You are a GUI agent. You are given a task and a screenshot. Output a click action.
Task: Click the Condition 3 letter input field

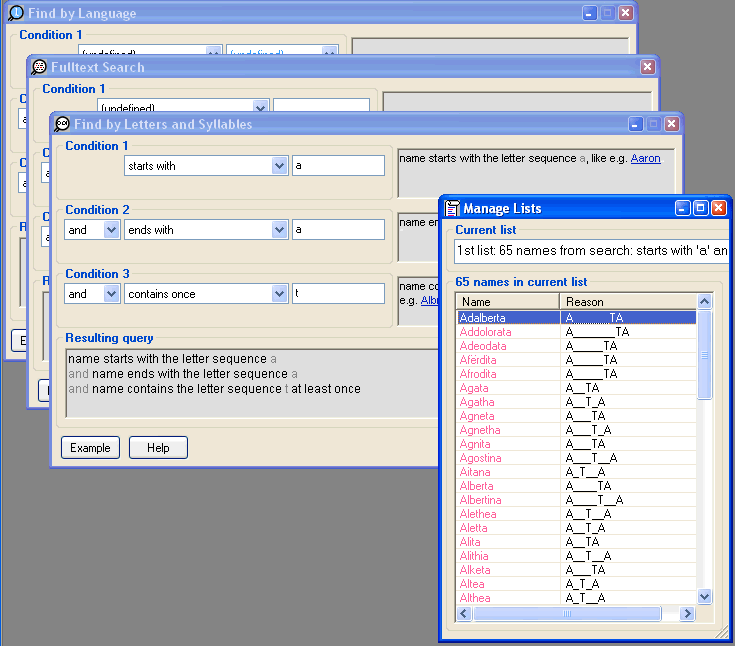tap(338, 294)
